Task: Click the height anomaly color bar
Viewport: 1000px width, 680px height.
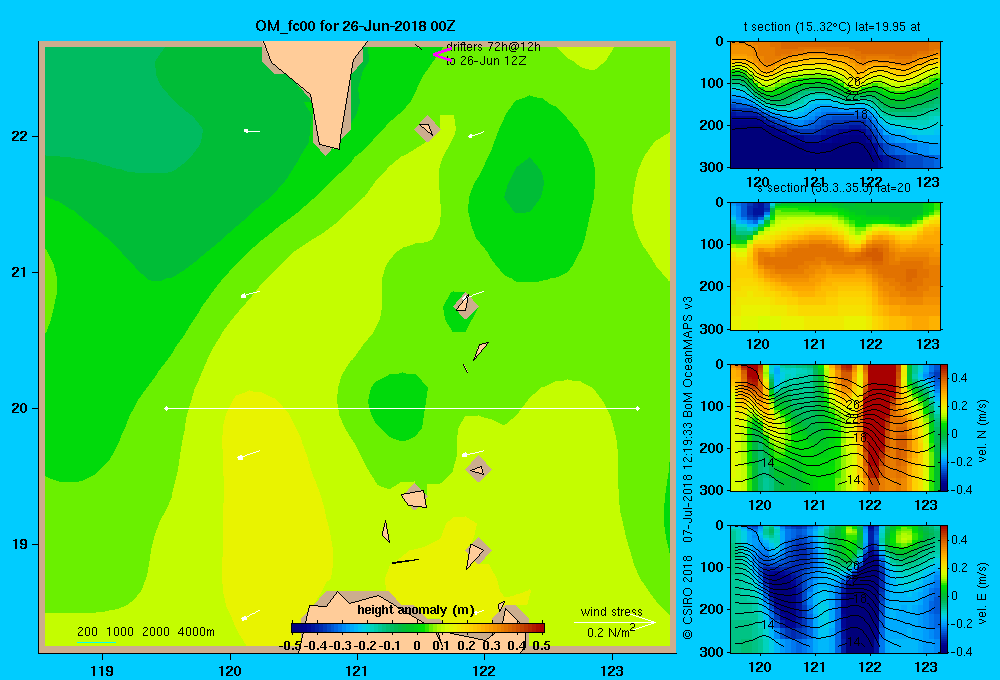Action: click(x=418, y=628)
